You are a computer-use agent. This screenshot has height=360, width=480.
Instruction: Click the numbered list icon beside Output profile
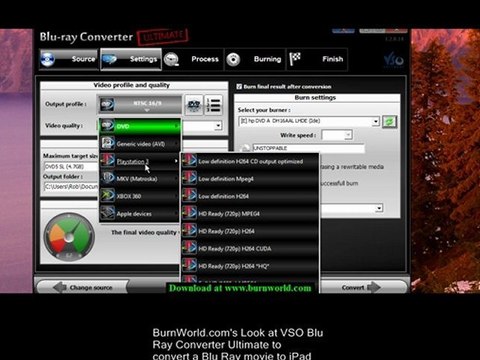point(213,105)
